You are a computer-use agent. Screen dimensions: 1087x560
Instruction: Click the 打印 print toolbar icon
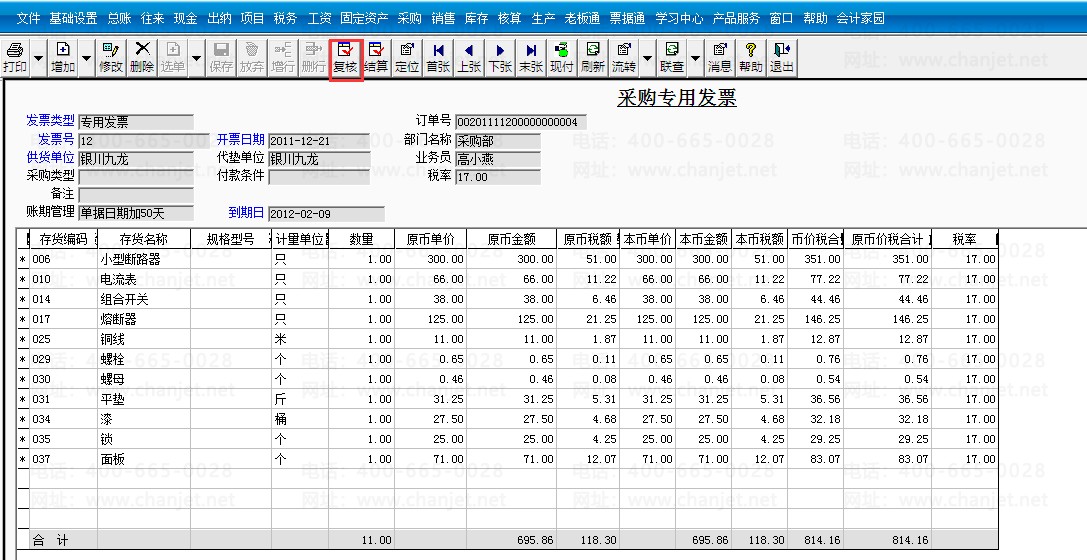(x=15, y=58)
